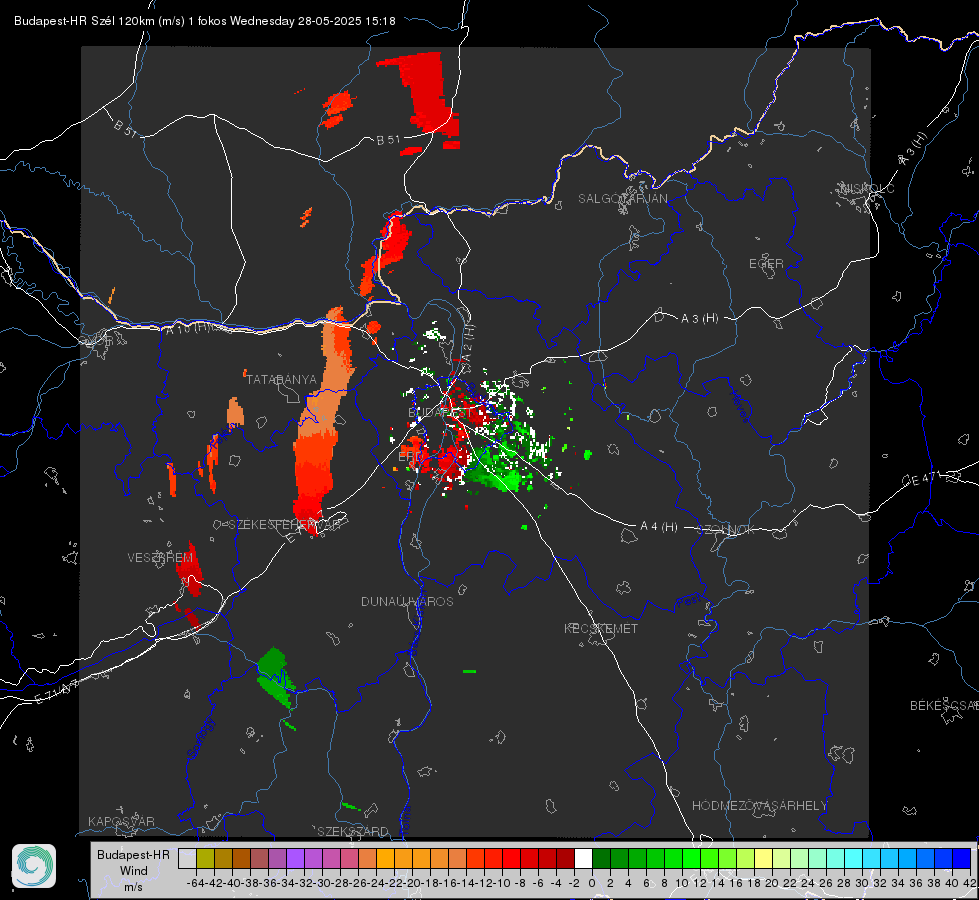Click the light gray leftmost legend swatch
Screen dimensions: 979x900
(x=187, y=858)
